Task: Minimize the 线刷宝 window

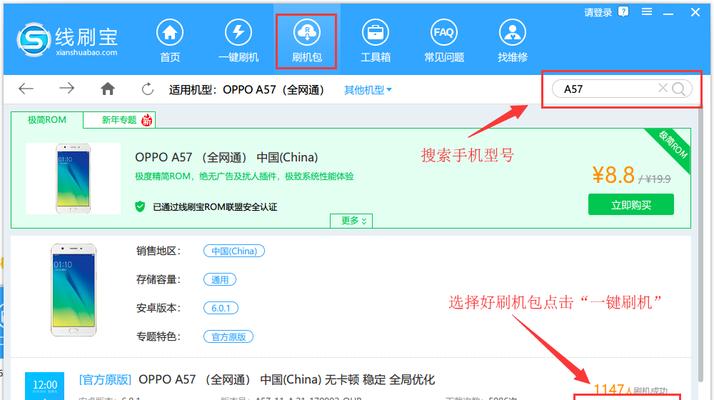Action: (x=668, y=12)
